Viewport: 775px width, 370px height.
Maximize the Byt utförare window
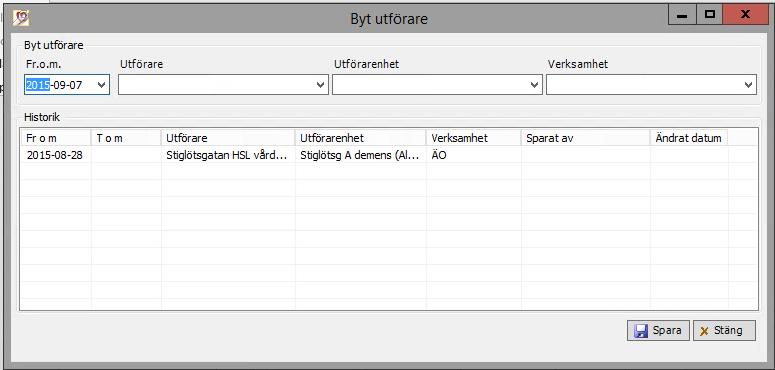tap(709, 15)
